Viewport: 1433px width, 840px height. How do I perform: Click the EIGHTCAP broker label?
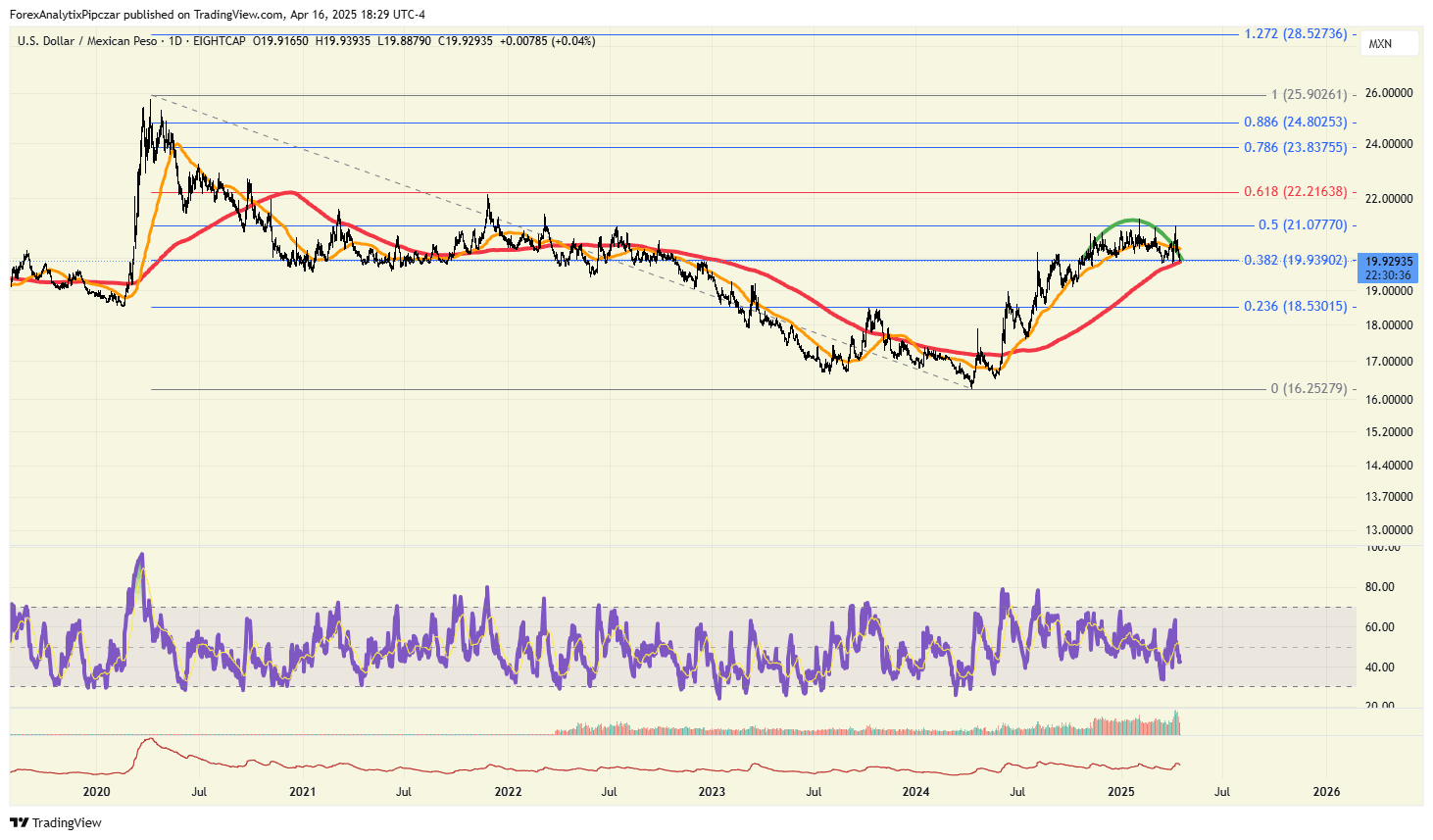point(220,41)
